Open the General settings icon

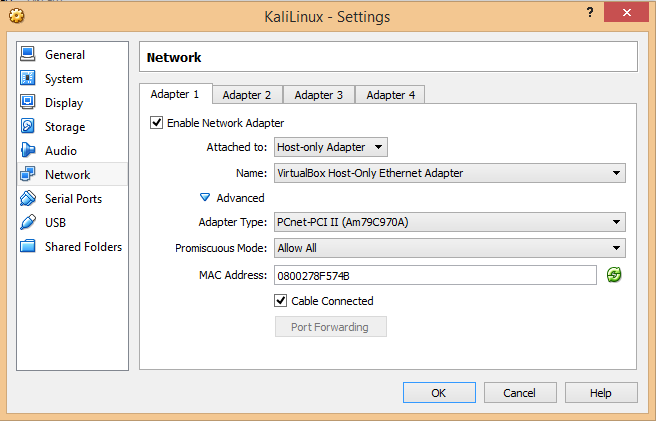28,54
